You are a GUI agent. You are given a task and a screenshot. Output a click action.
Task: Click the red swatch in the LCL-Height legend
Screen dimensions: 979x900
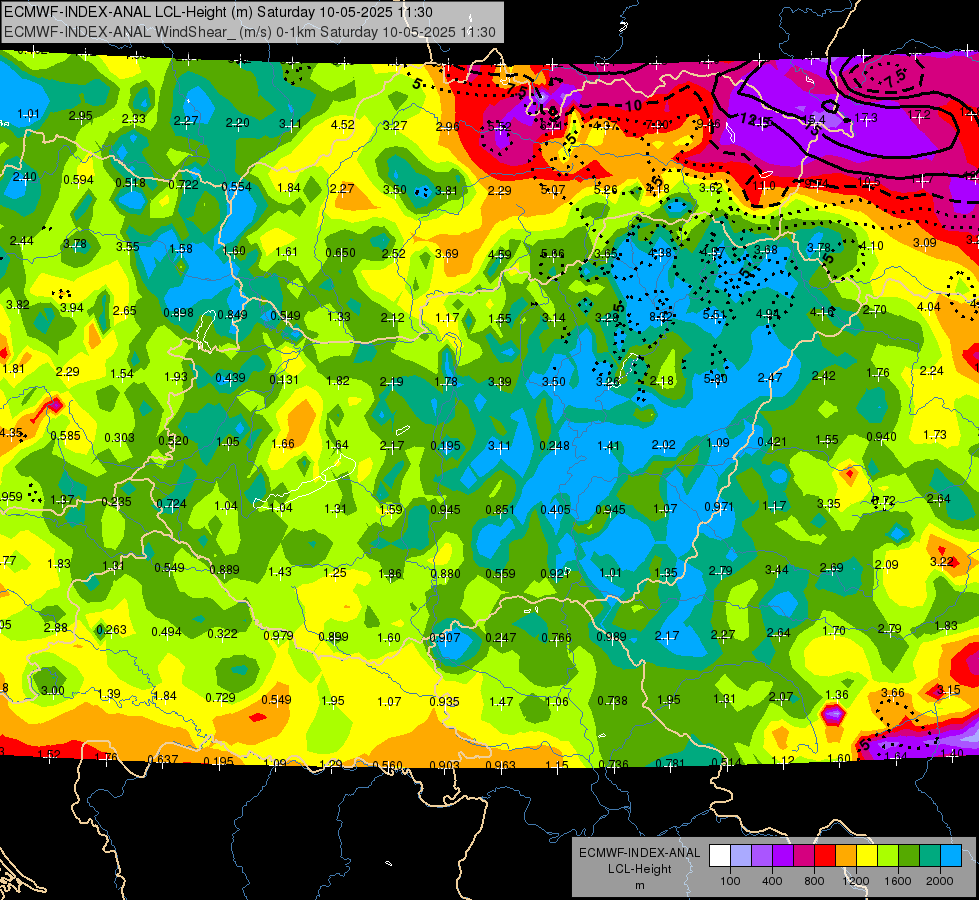(825, 856)
